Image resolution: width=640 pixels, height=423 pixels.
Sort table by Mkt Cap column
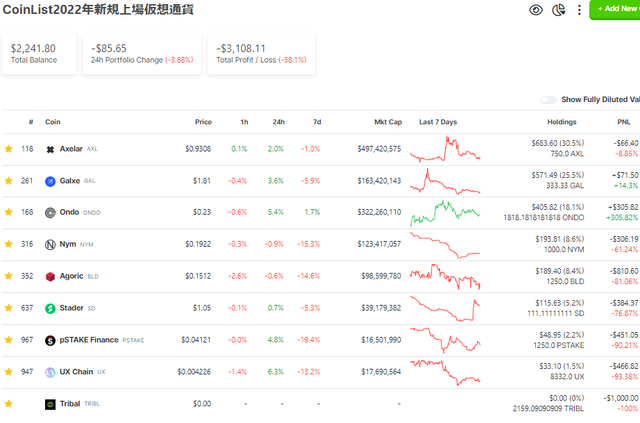point(387,122)
